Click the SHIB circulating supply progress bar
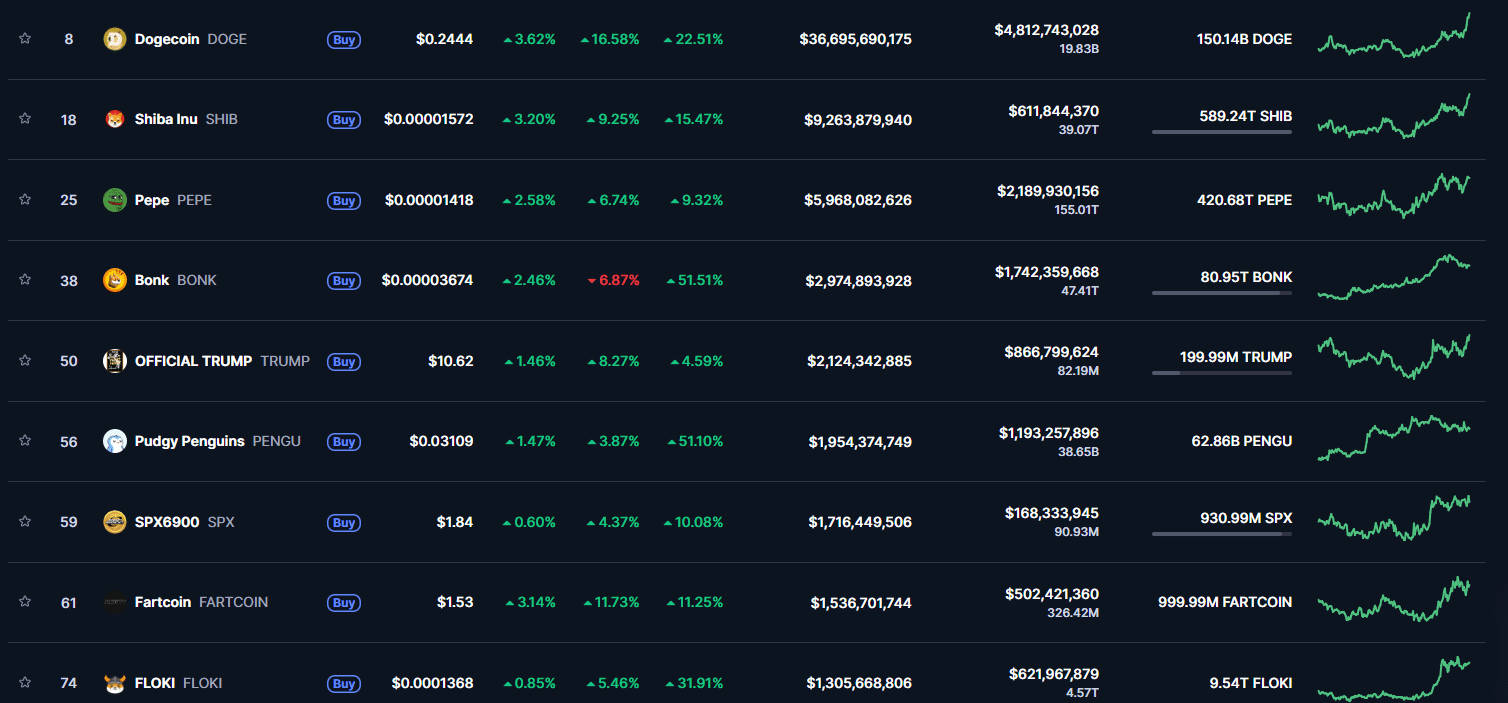 tap(1221, 132)
